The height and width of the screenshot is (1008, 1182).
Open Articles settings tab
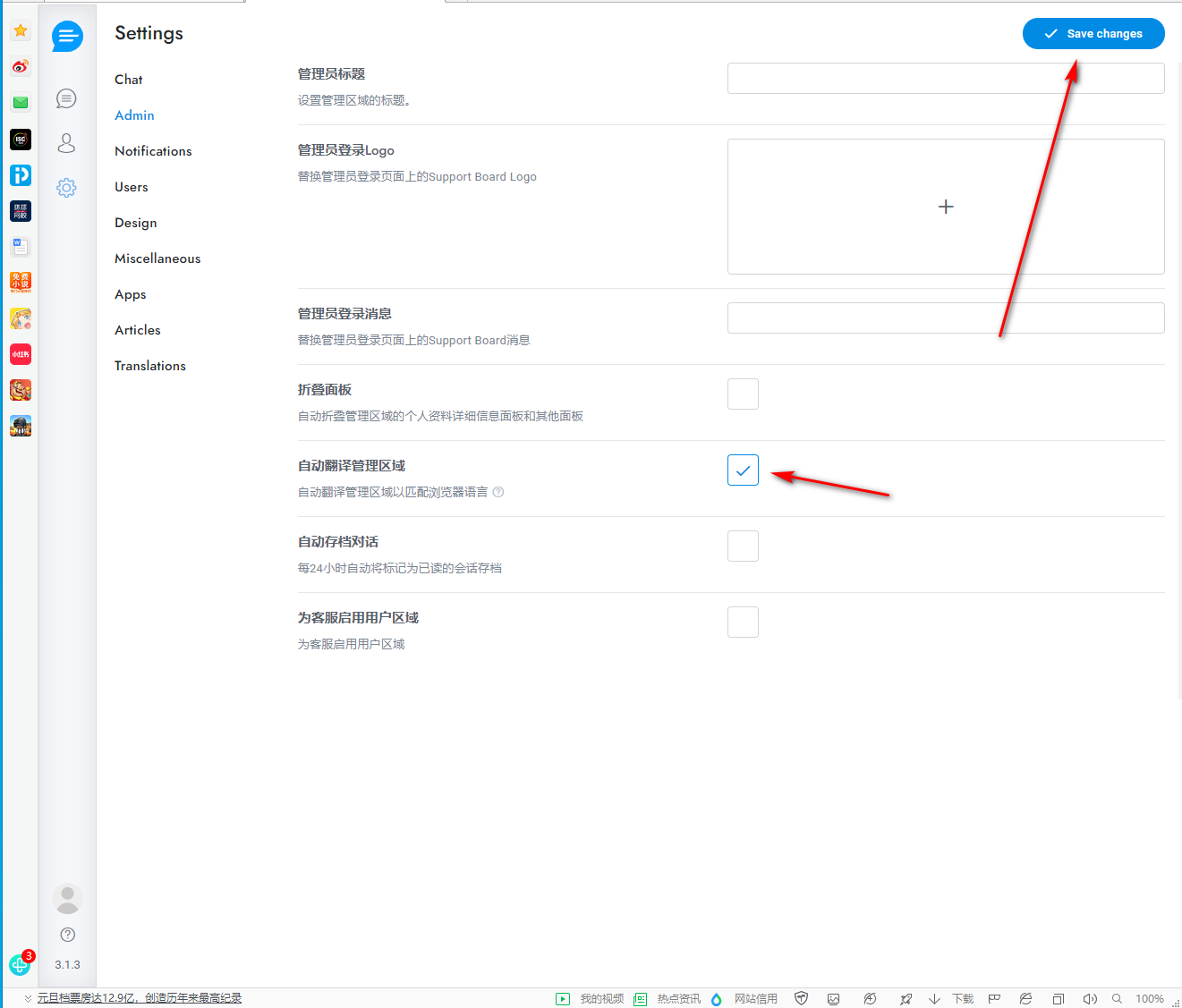(x=138, y=330)
